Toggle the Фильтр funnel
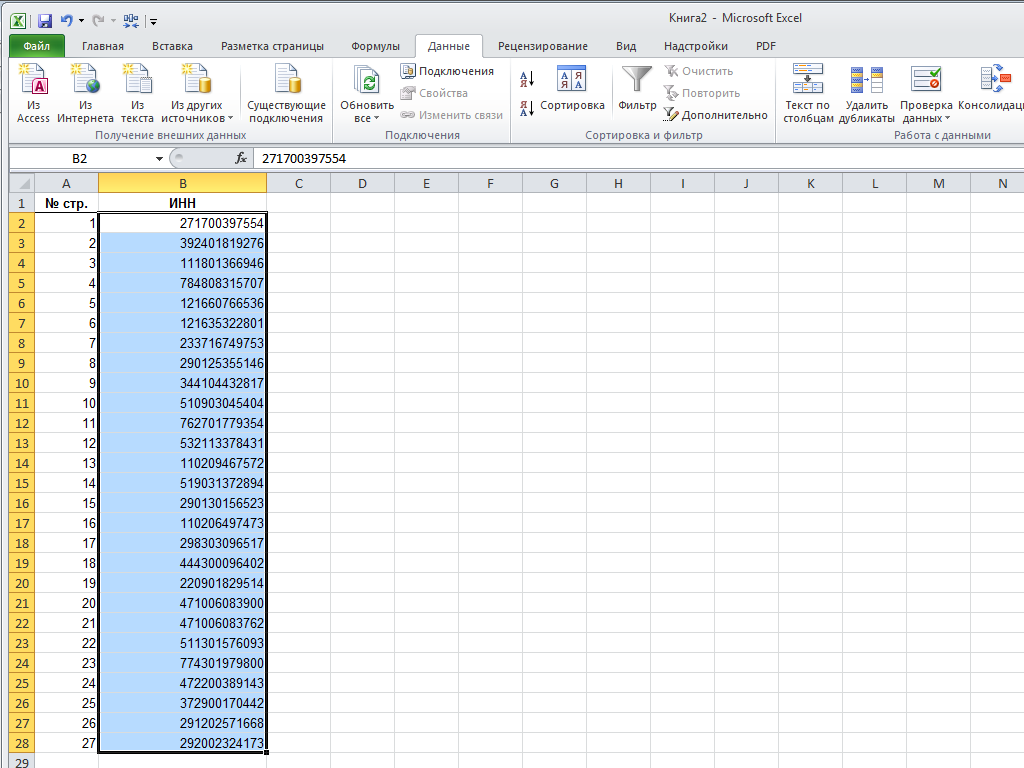Viewport: 1024px width, 768px height. [x=637, y=88]
